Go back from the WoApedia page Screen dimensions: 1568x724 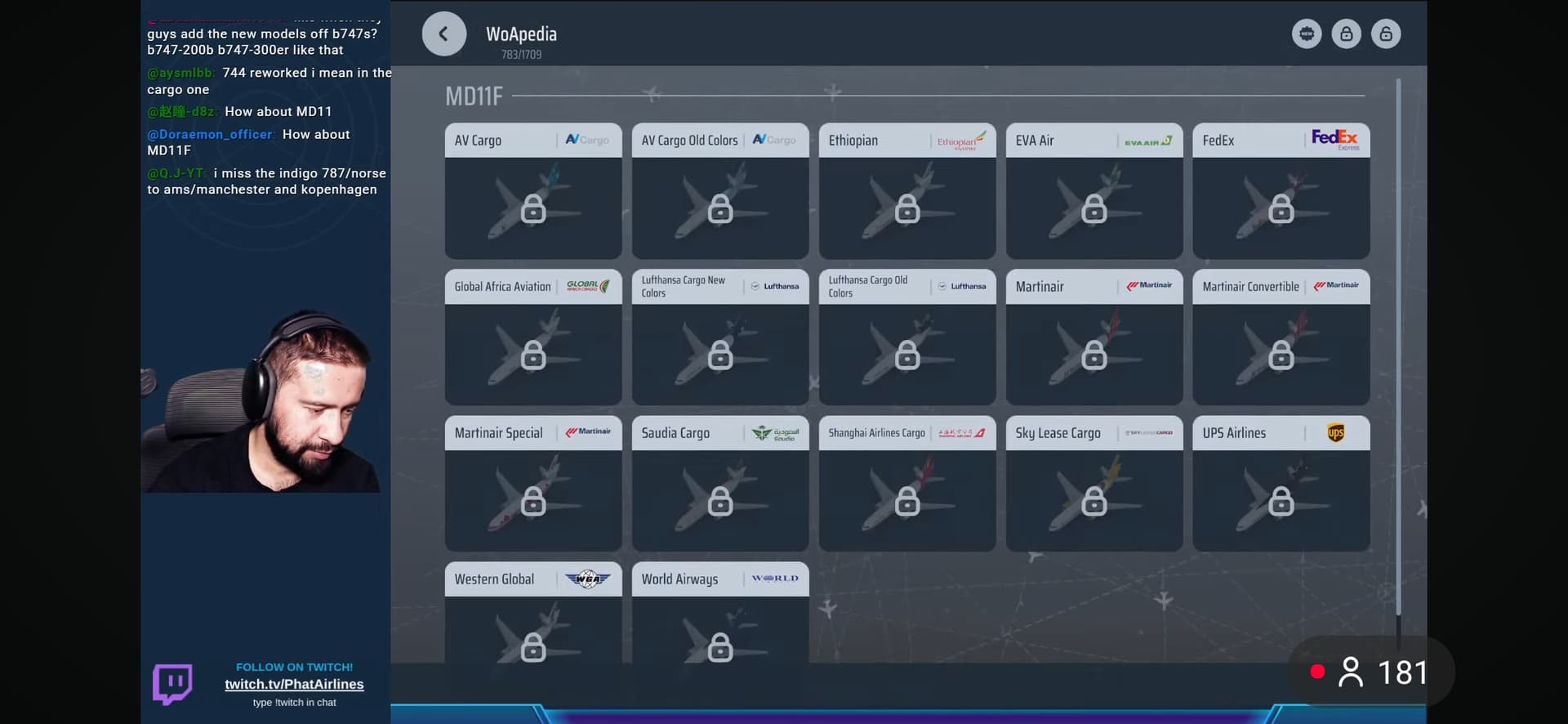point(443,34)
